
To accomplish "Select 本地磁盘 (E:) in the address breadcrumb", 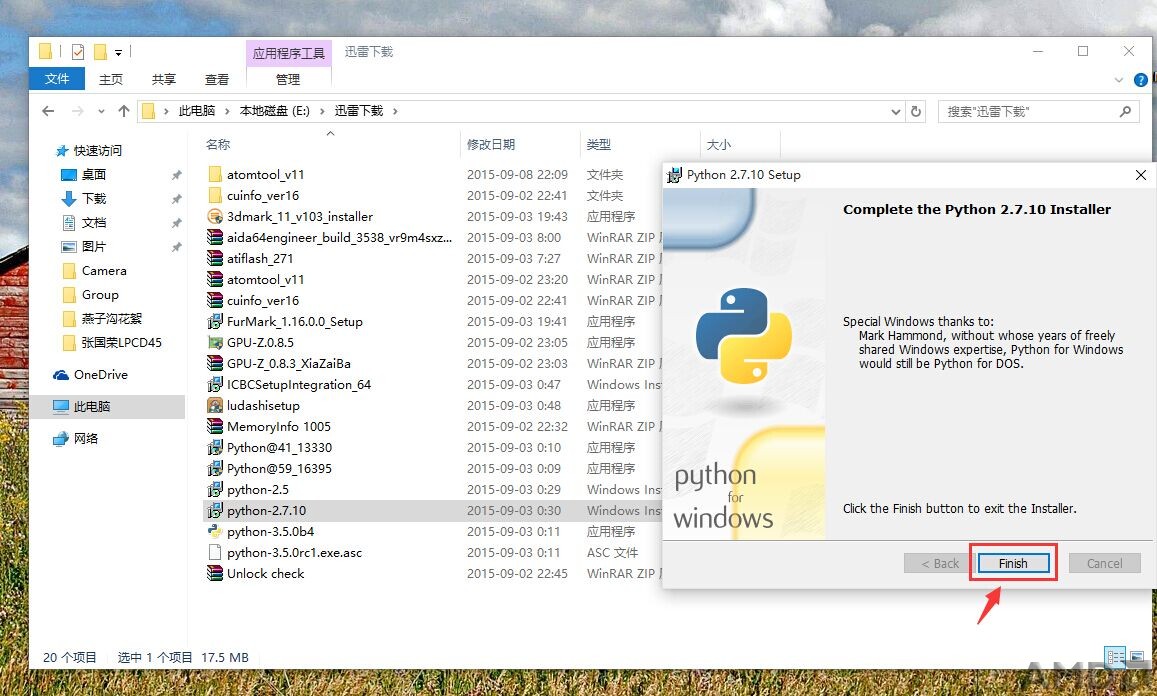I will pos(274,111).
